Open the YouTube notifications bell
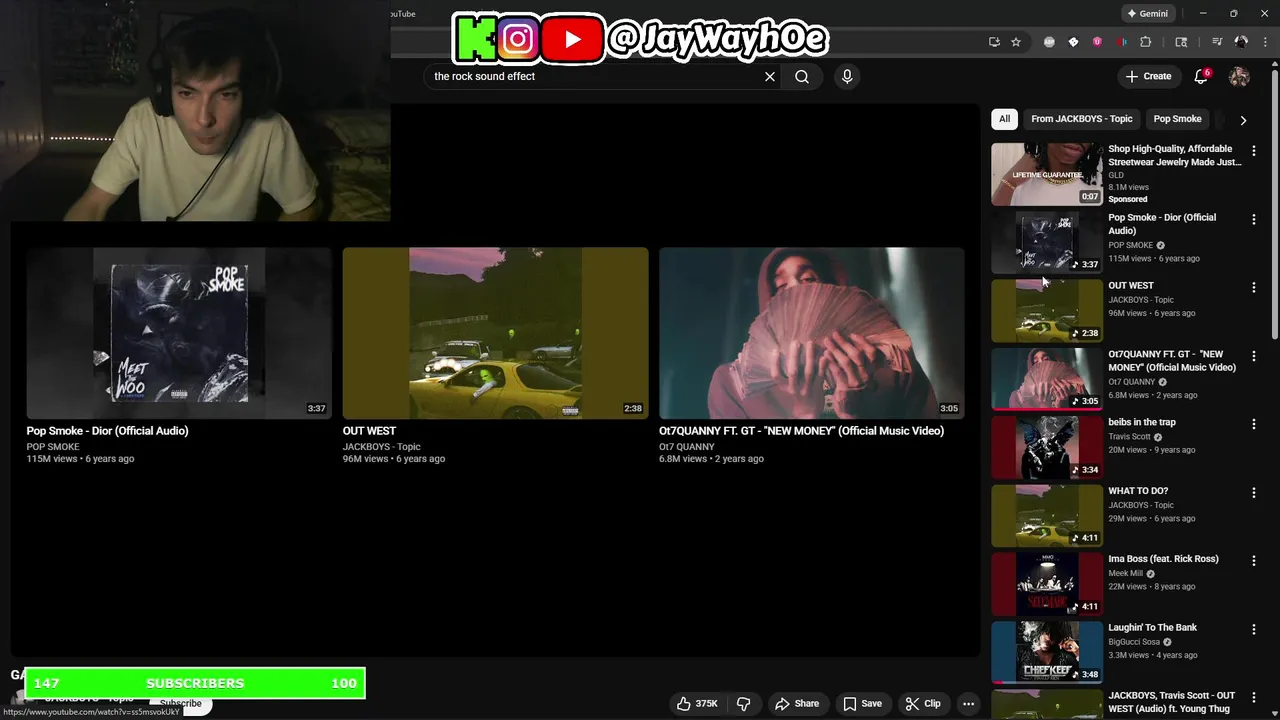The image size is (1280, 720). point(1202,76)
